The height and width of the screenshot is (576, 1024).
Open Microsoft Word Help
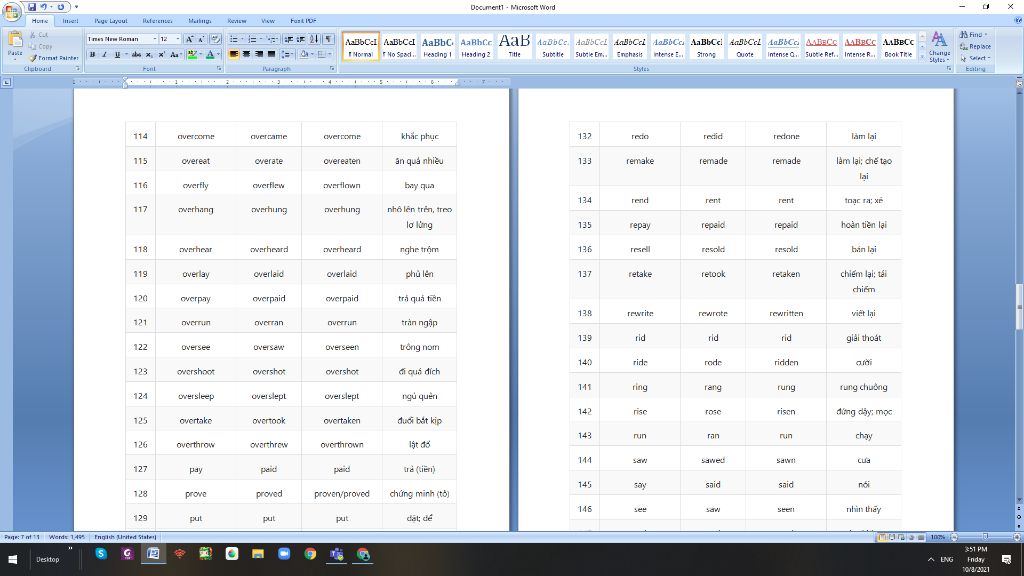1017,21
